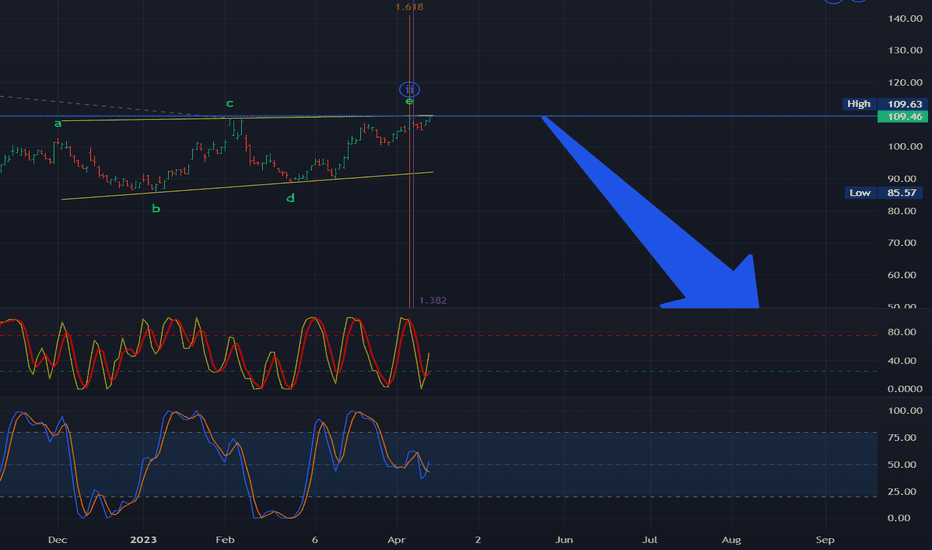
Task: Select the upper yellow triangle trendline
Action: [247, 118]
